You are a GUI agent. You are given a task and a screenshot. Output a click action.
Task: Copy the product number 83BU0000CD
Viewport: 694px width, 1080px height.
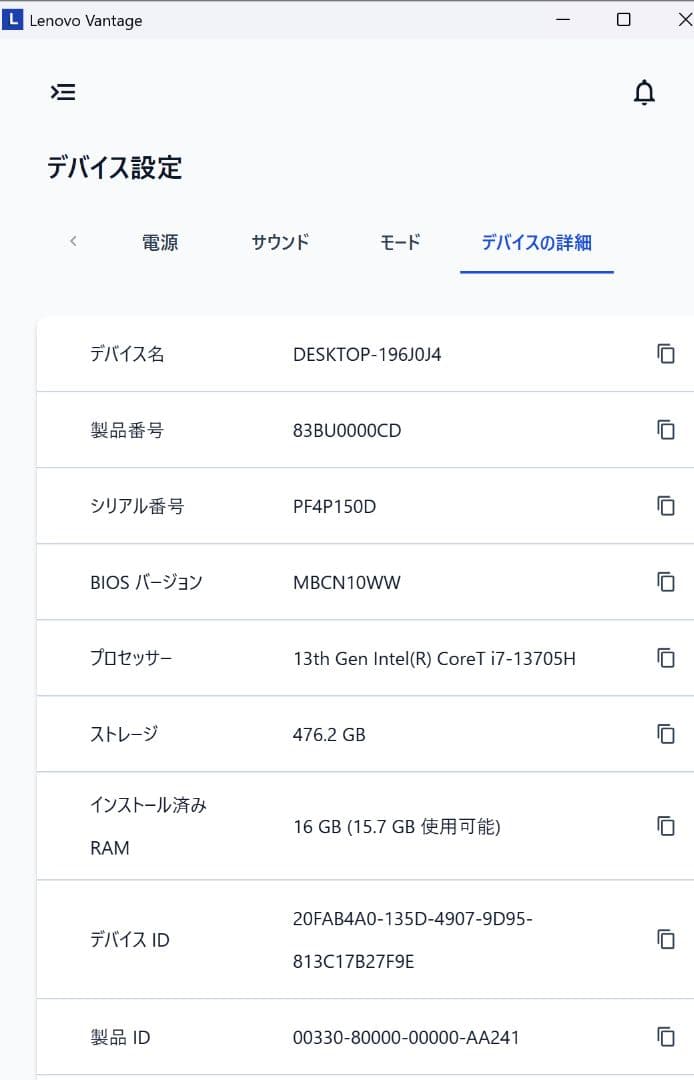point(665,429)
